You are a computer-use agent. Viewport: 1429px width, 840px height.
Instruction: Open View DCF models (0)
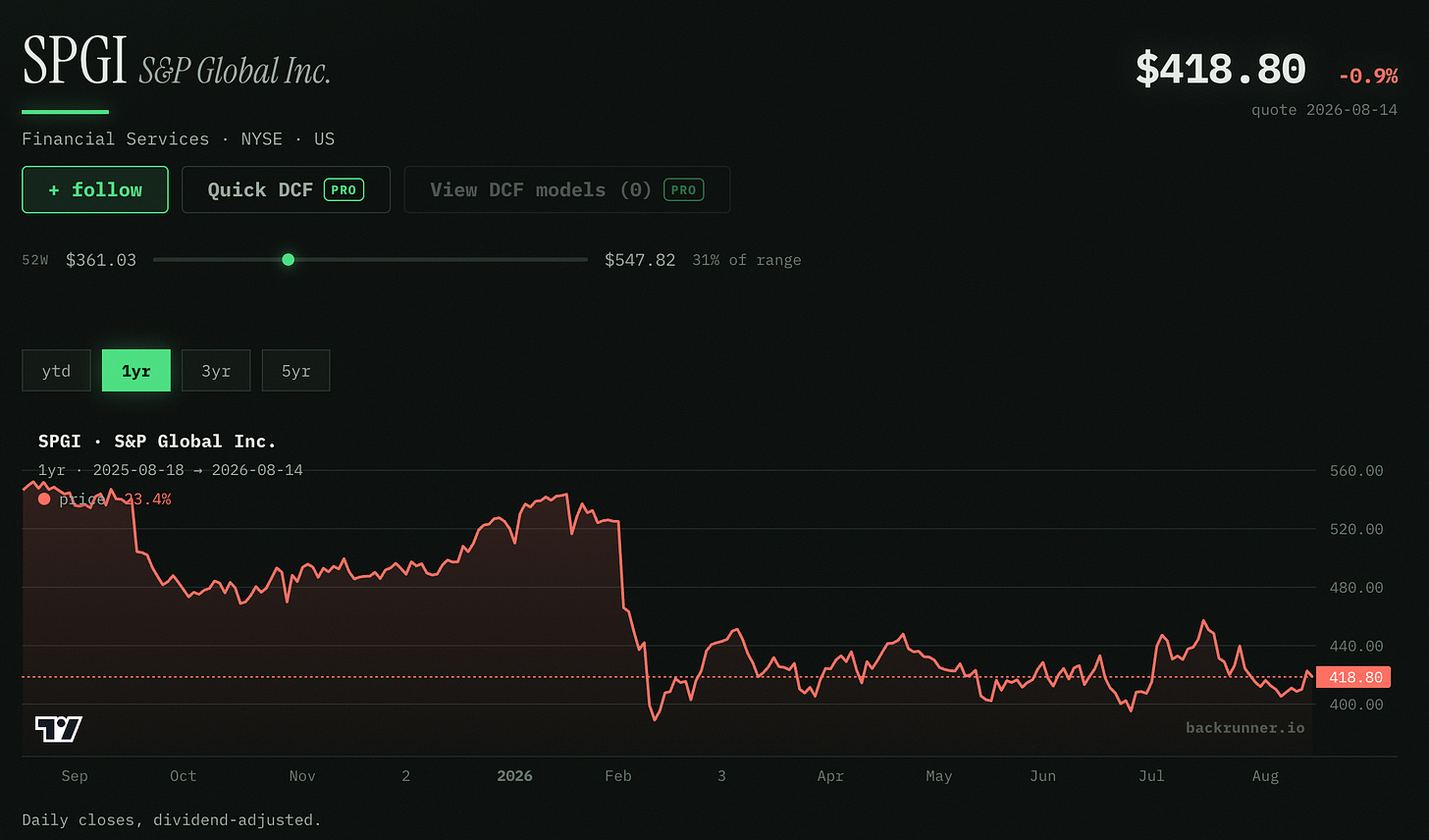[566, 189]
